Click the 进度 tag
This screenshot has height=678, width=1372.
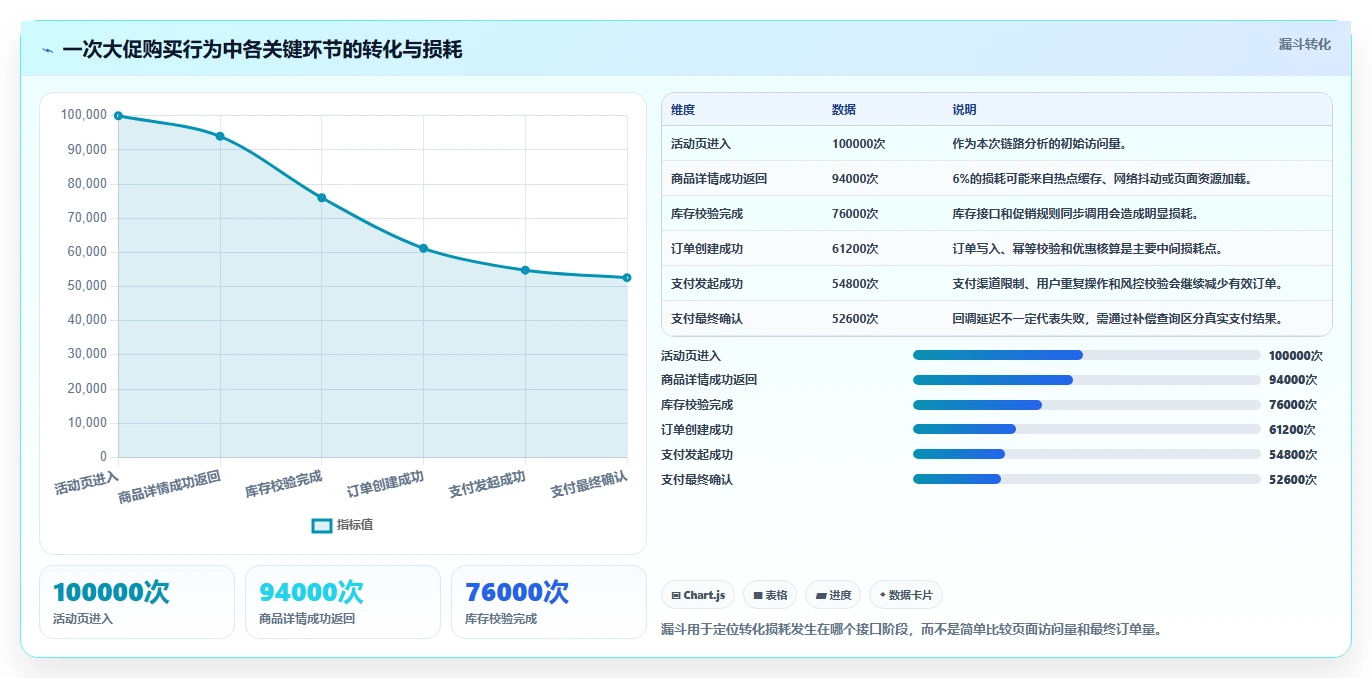(x=834, y=595)
